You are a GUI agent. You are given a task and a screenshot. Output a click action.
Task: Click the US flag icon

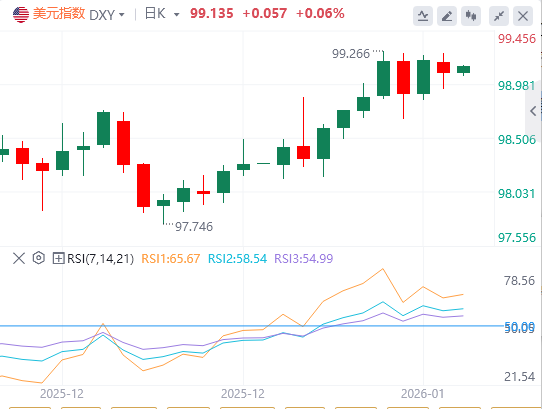pyautogui.click(x=21, y=15)
